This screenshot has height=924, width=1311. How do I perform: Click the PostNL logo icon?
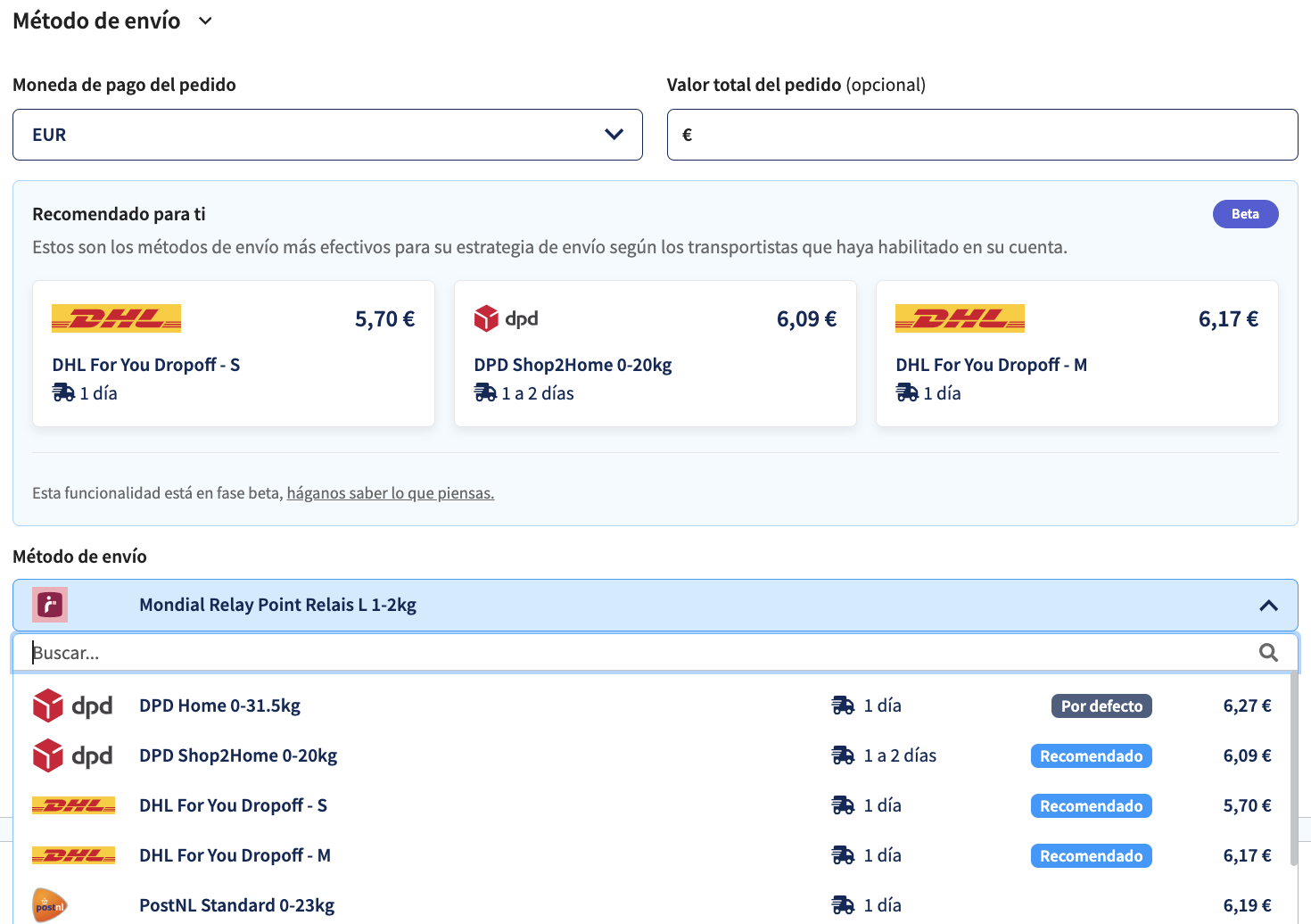point(50,904)
